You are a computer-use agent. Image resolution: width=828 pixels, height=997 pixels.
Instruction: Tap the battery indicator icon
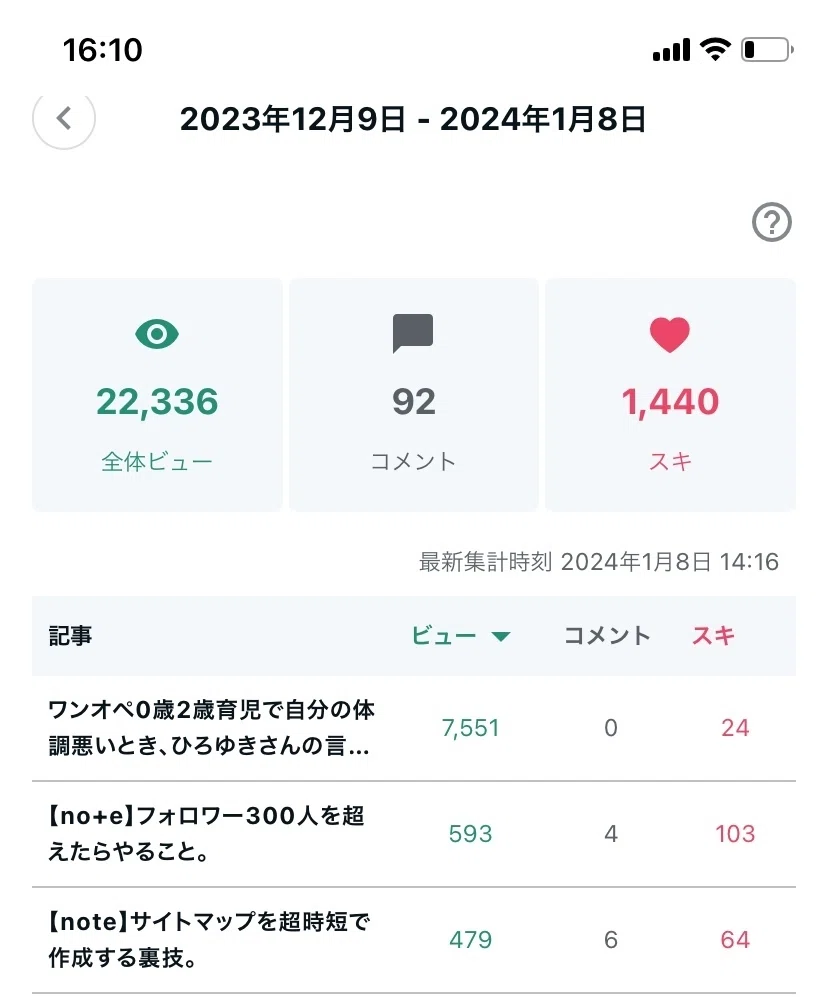coord(767,50)
